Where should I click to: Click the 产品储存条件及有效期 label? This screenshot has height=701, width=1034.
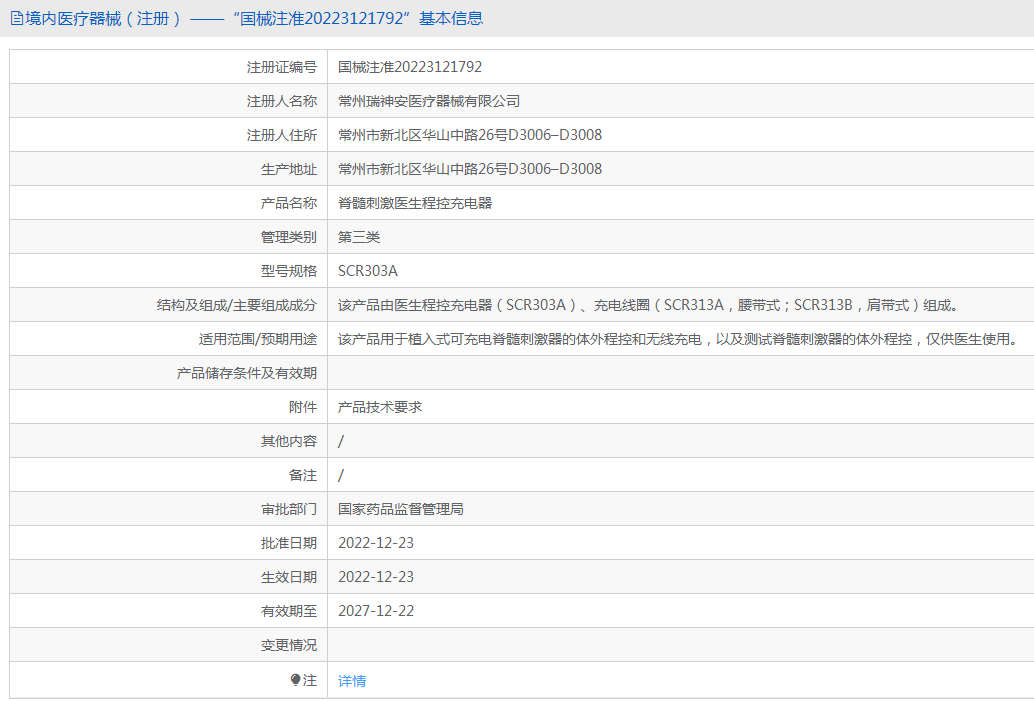click(247, 373)
